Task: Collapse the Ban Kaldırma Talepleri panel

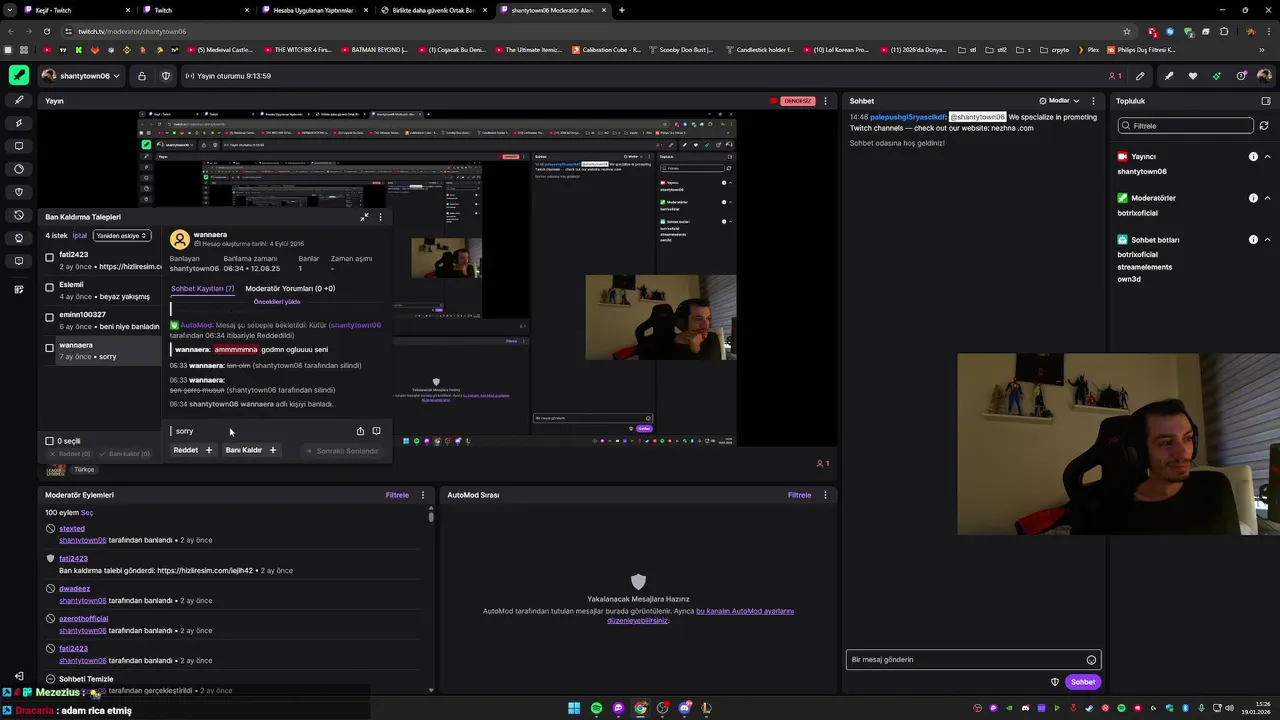Action: 364,217
